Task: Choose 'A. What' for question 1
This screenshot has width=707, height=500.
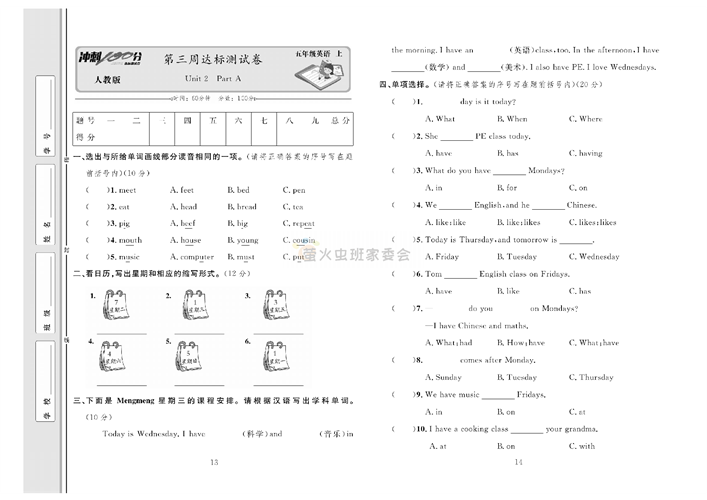Action: tap(440, 119)
